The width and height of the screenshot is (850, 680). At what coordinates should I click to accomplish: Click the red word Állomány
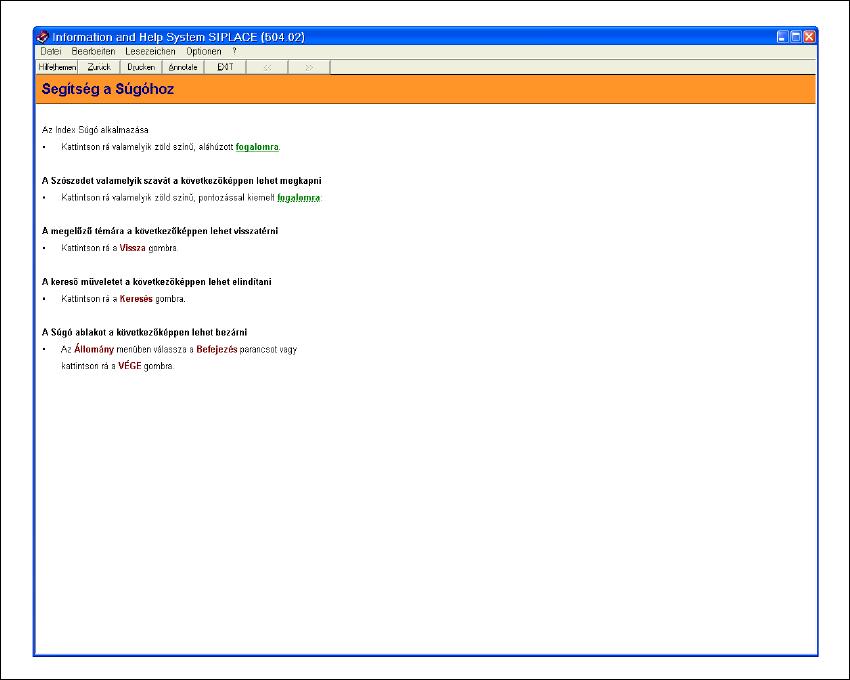(x=94, y=349)
